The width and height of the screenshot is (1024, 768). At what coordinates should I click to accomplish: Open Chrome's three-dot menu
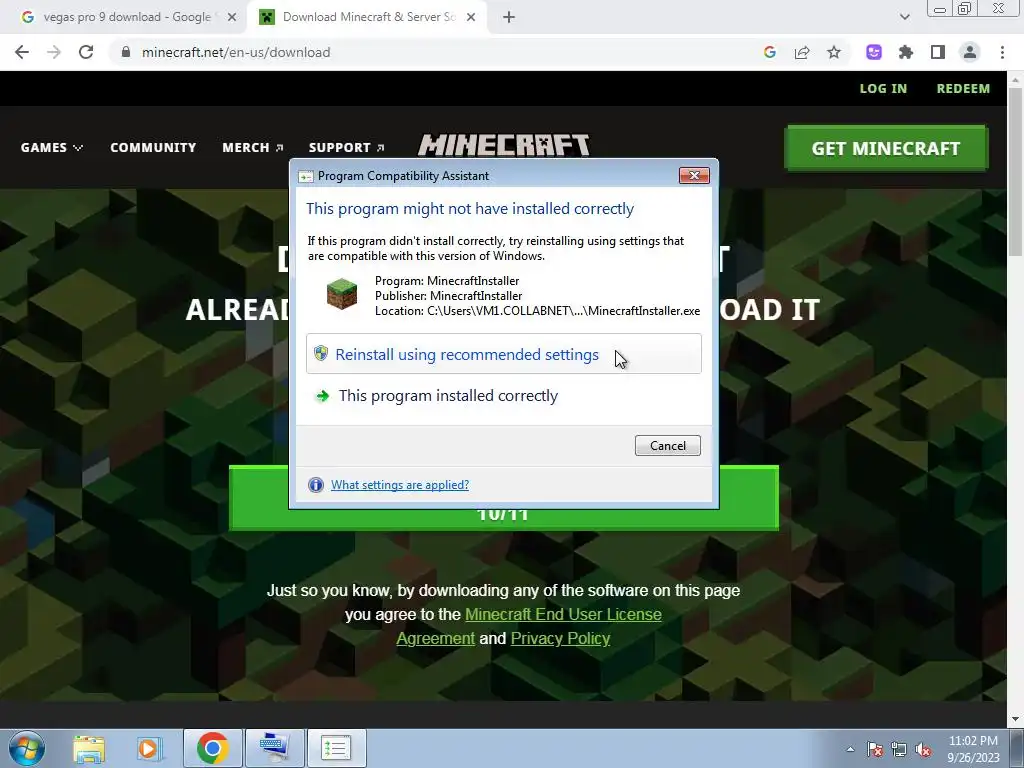[x=1002, y=52]
